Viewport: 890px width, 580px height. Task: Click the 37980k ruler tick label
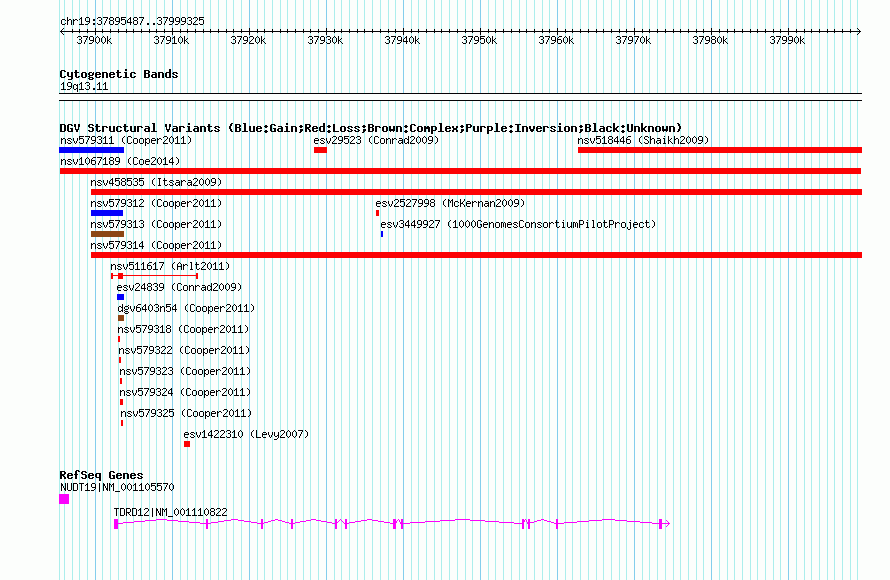click(x=710, y=40)
